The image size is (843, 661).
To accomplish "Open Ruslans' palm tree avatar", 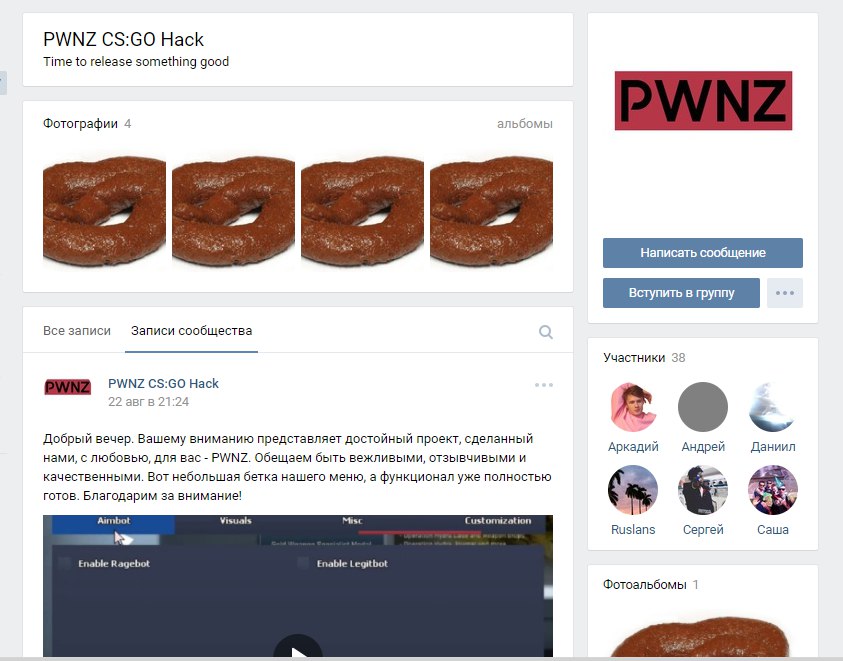I will click(633, 490).
